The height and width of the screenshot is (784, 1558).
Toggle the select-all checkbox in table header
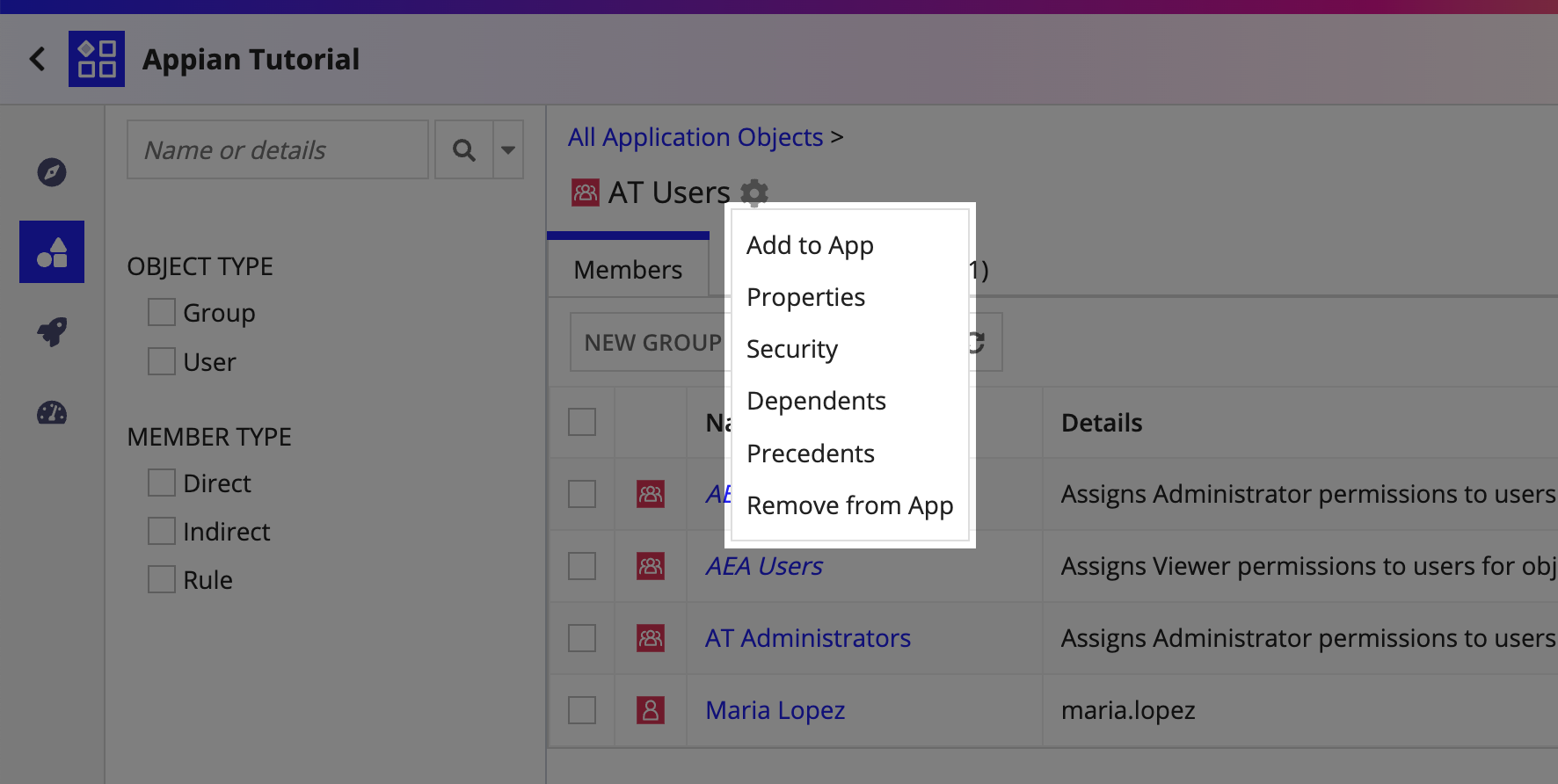click(x=582, y=422)
